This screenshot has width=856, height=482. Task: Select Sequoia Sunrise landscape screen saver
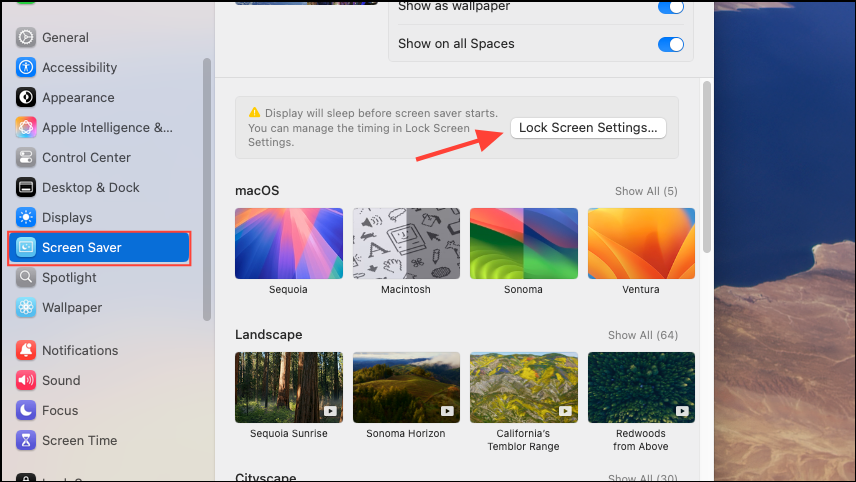pyautogui.click(x=289, y=388)
